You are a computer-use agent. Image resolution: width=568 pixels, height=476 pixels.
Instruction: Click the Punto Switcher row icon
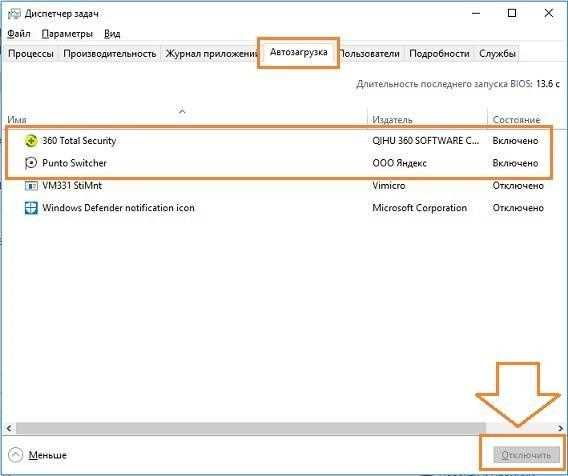pyautogui.click(x=31, y=163)
